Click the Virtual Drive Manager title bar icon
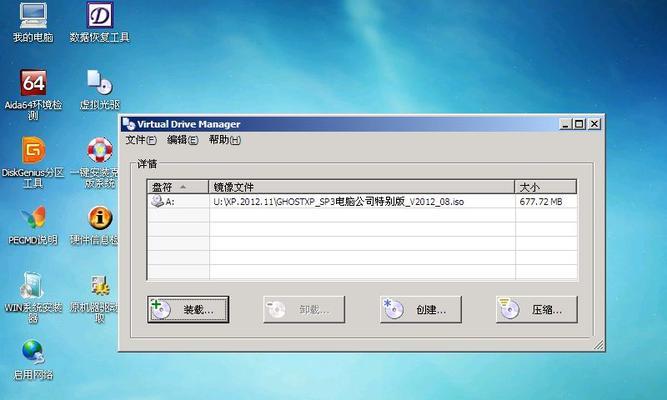The image size is (667, 400). point(128,124)
